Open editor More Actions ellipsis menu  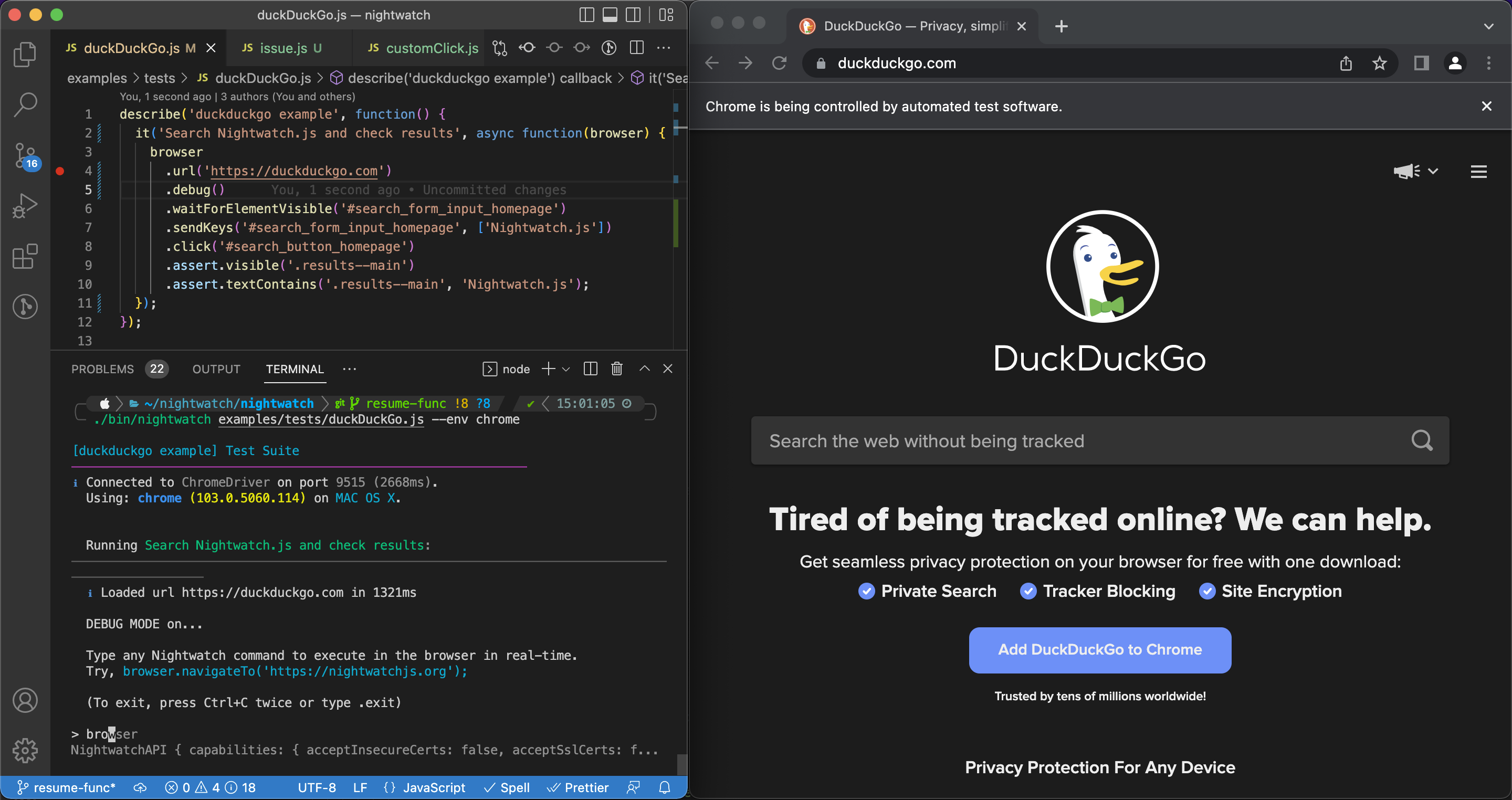click(x=664, y=48)
